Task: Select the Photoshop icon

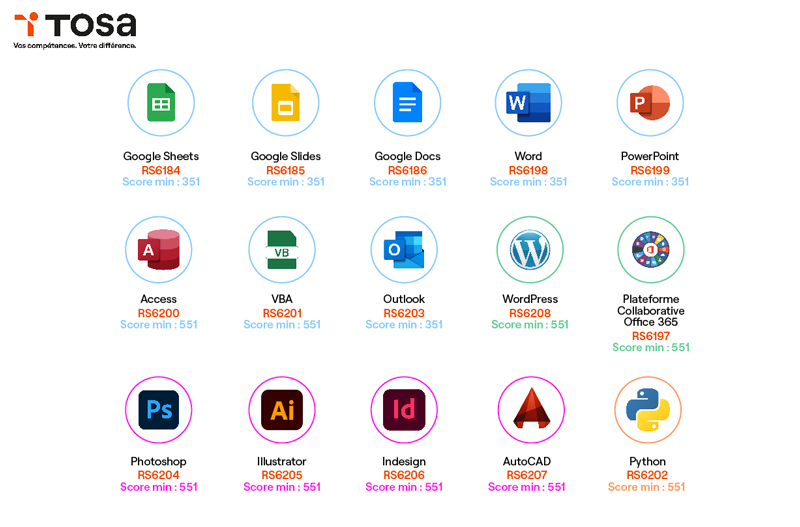Action: (159, 410)
